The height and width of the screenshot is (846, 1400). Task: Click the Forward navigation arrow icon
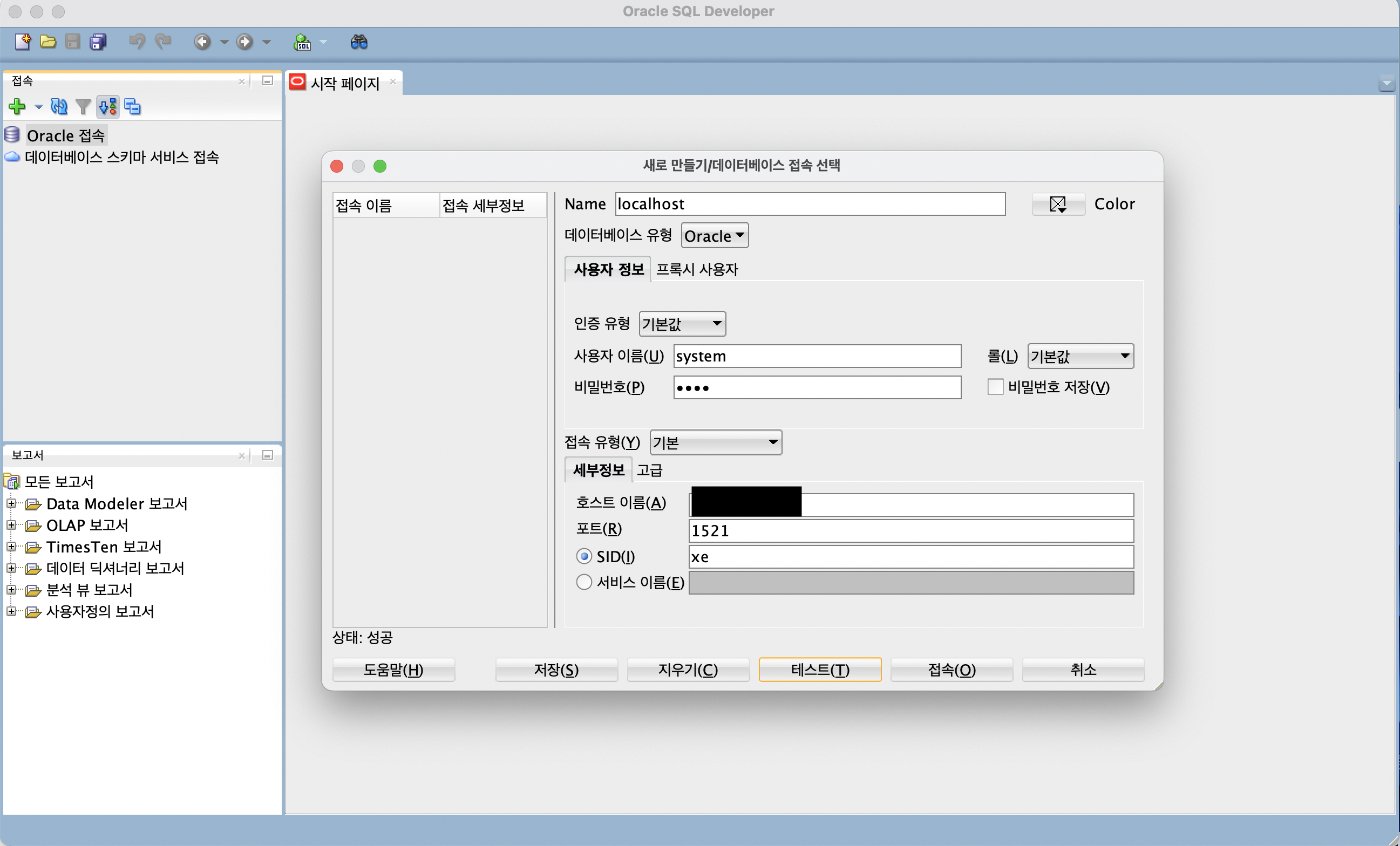pyautogui.click(x=244, y=42)
